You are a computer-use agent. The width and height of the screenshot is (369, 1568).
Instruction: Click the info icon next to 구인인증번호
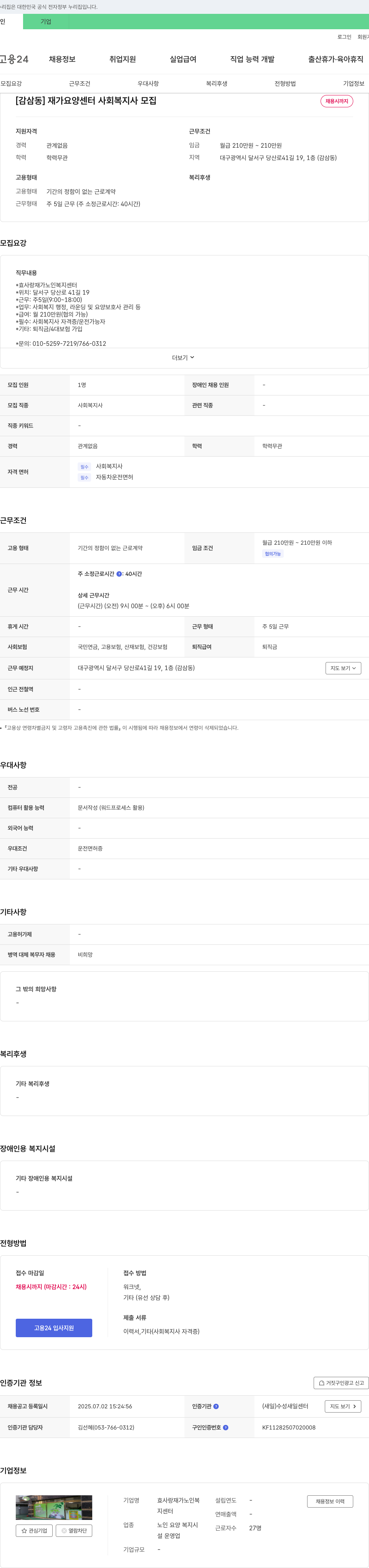226,1427
